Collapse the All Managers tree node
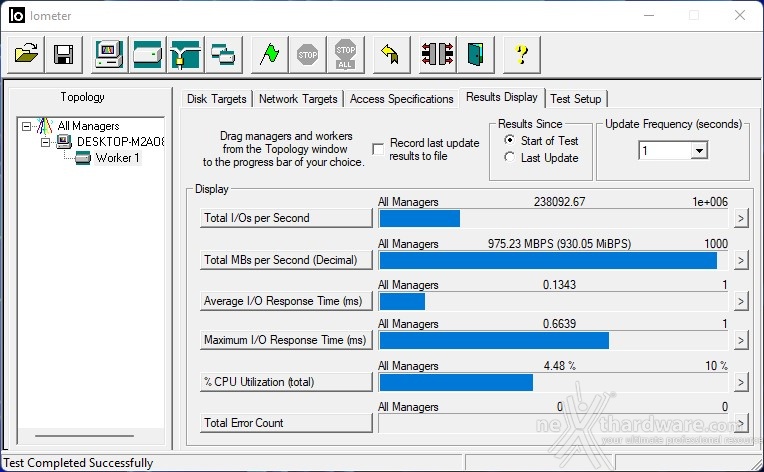Viewport: 764px width, 472px height. 26,127
